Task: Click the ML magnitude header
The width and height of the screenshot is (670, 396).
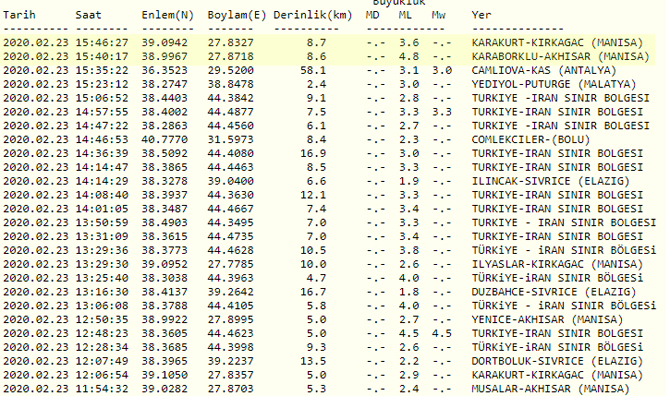Action: pyautogui.click(x=405, y=15)
